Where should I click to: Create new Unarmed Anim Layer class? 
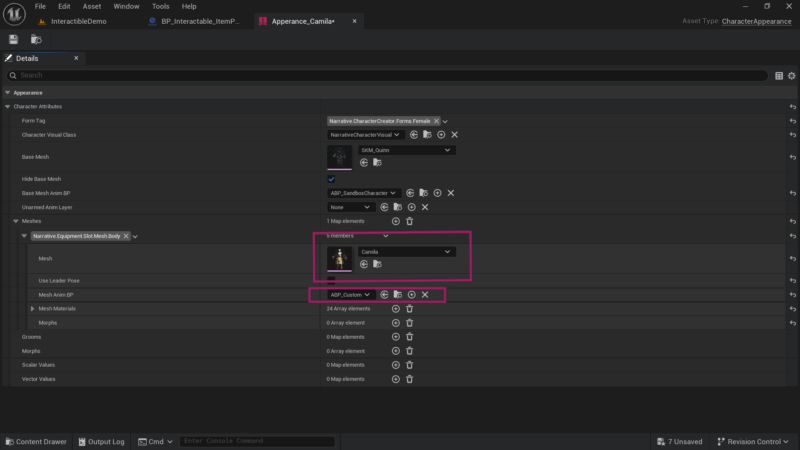pos(411,207)
